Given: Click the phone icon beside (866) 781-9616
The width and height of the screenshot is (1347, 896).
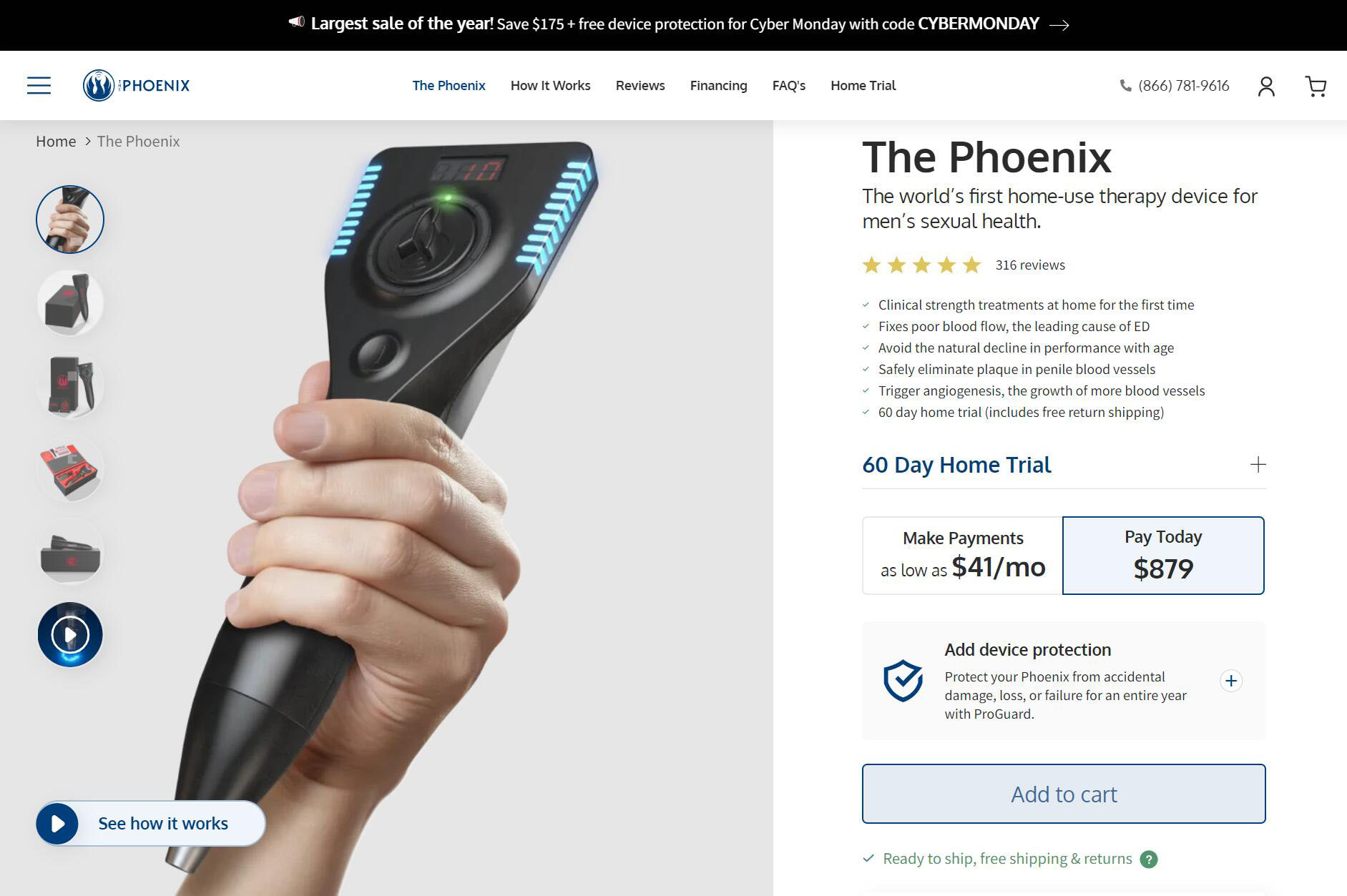Looking at the screenshot, I should click(x=1125, y=86).
